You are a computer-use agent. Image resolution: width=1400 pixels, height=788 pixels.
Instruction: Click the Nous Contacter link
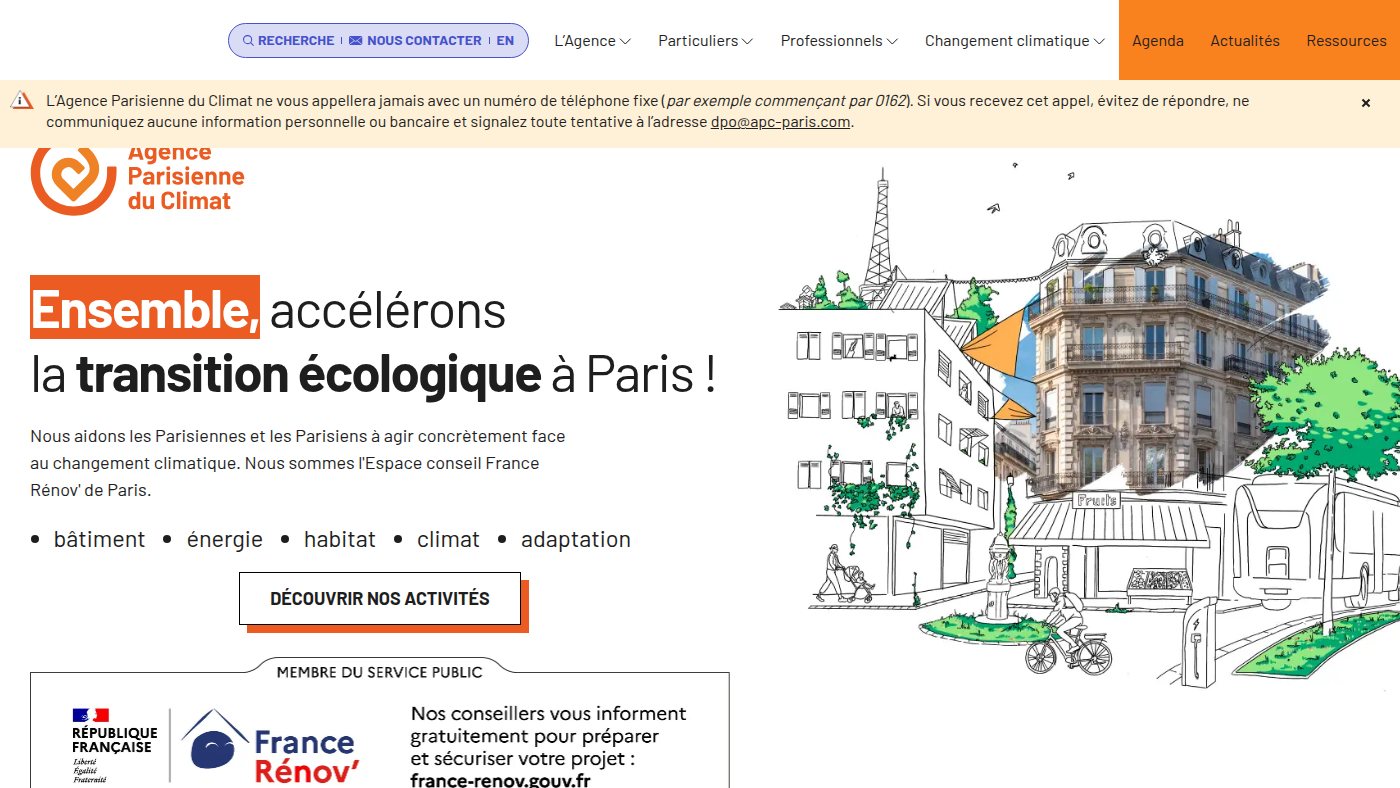415,41
